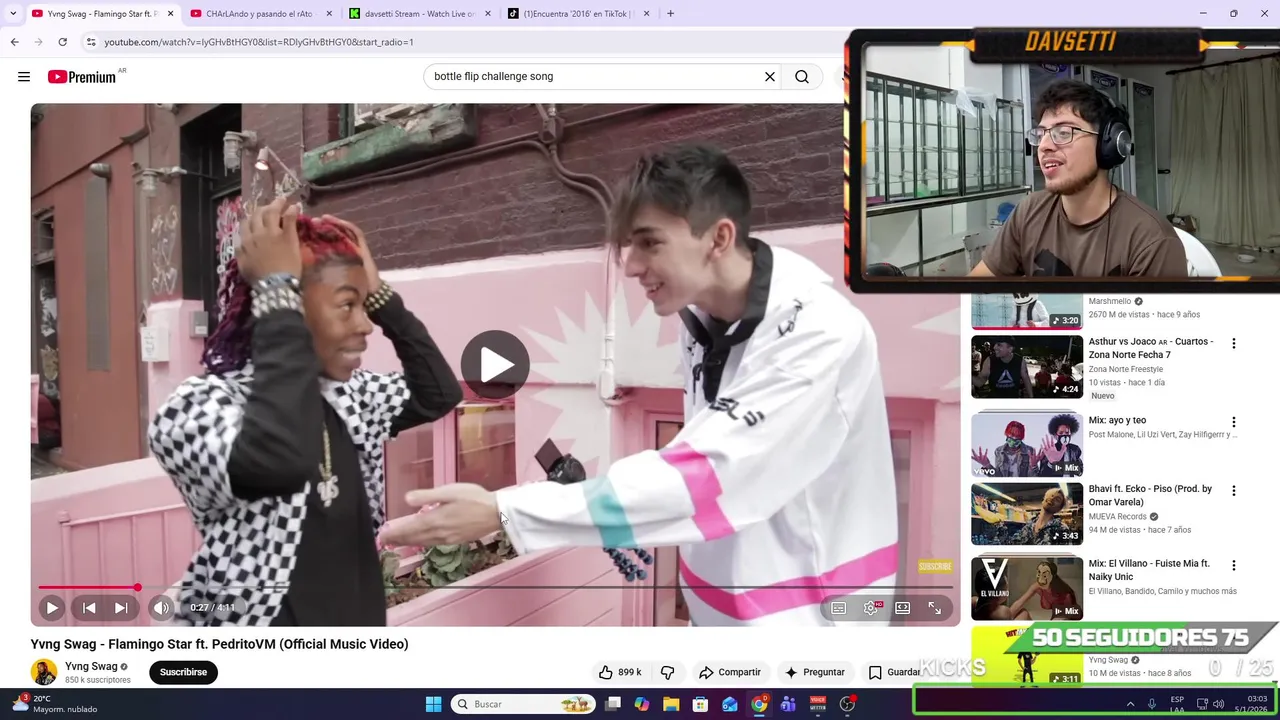Viewport: 1280px width, 720px height.
Task: Open Microsoft Store from the taskbar
Action: click(700, 704)
